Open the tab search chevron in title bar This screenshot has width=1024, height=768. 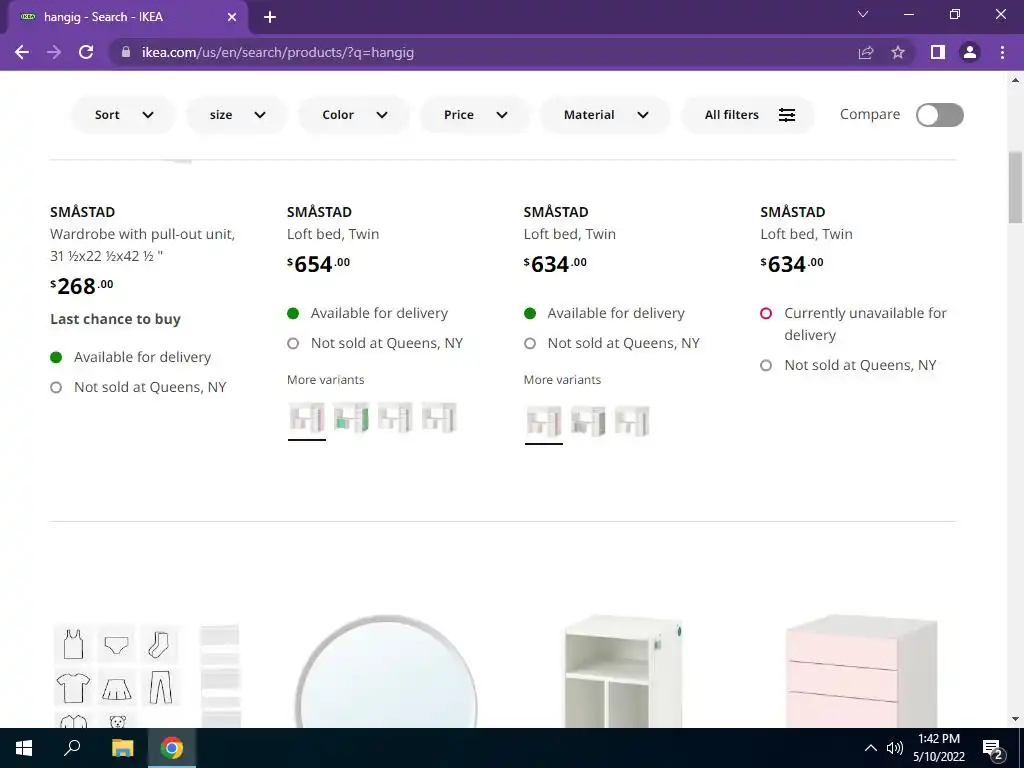click(x=863, y=14)
